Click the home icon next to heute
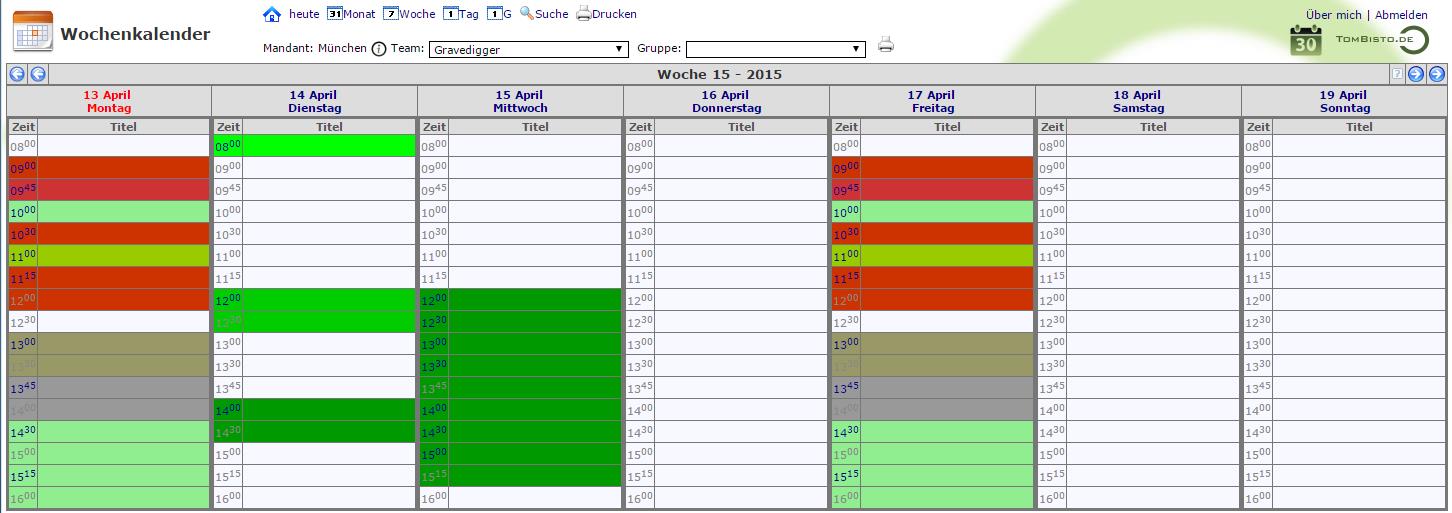Image resolution: width=1452 pixels, height=513 pixels. tap(271, 14)
